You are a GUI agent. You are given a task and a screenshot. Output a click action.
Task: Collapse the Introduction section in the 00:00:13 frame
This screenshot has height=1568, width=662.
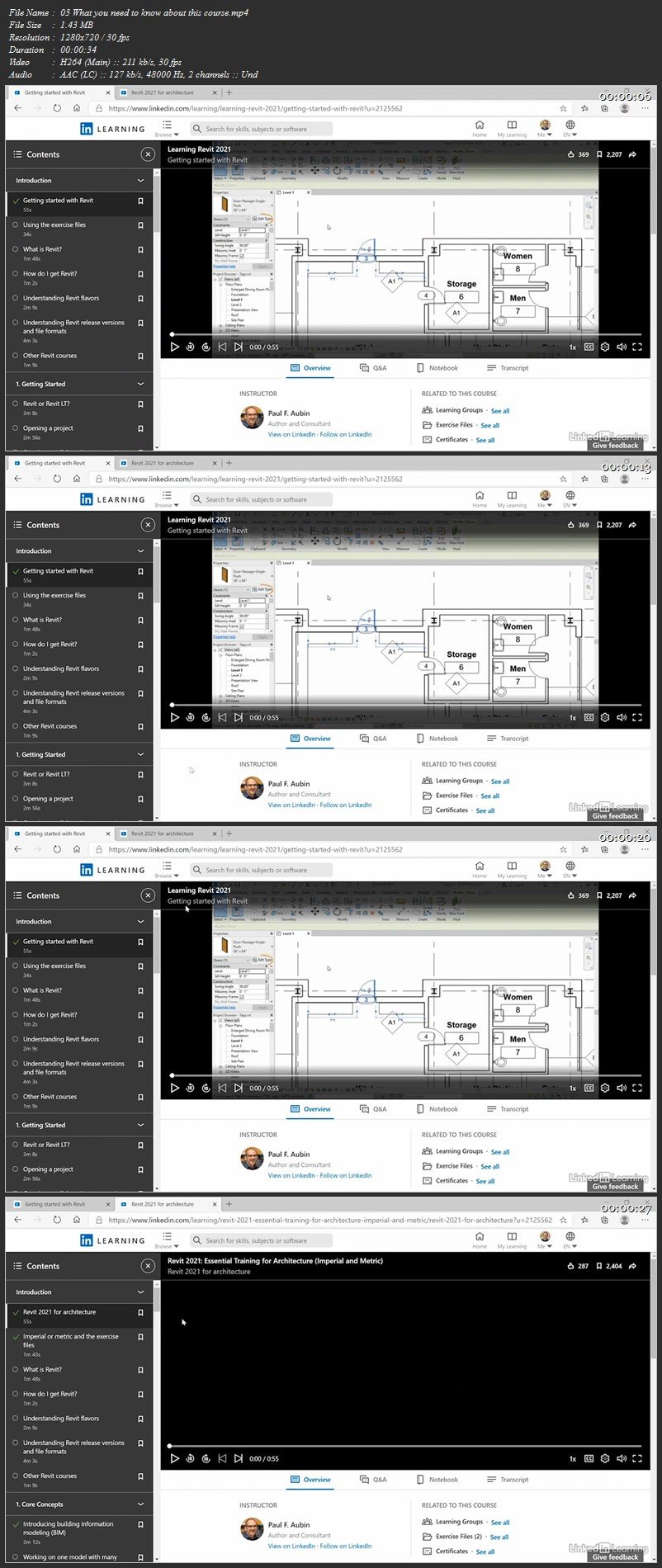140,551
